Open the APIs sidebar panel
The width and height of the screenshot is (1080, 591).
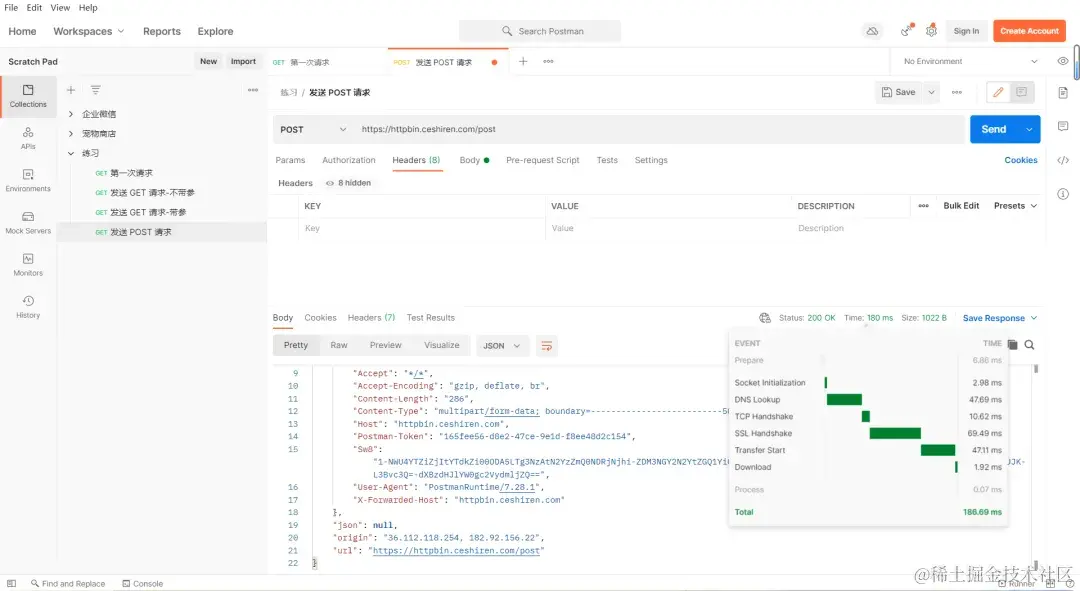[x=28, y=138]
